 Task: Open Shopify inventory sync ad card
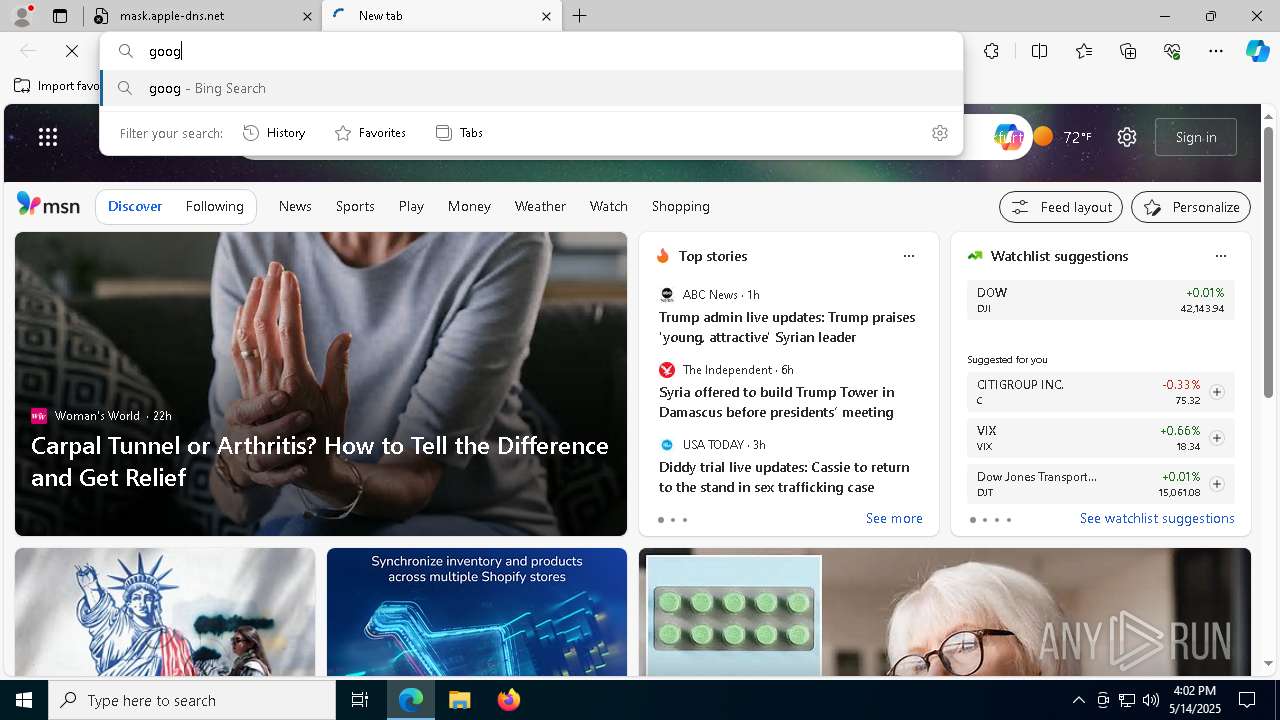pyautogui.click(x=477, y=612)
